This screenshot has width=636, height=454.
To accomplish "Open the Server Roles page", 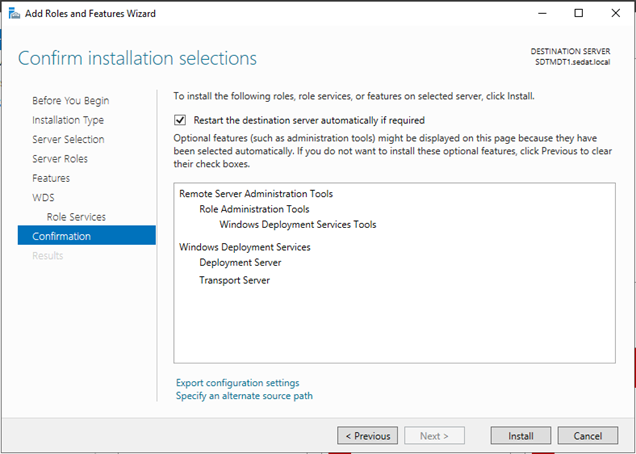I will pyautogui.click(x=60, y=159).
